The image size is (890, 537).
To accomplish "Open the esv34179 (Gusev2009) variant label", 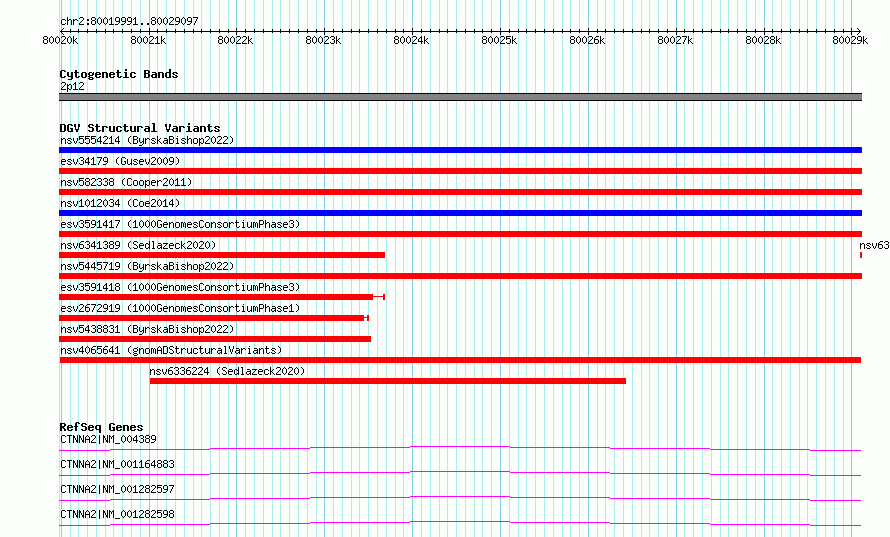I will pyautogui.click(x=120, y=161).
